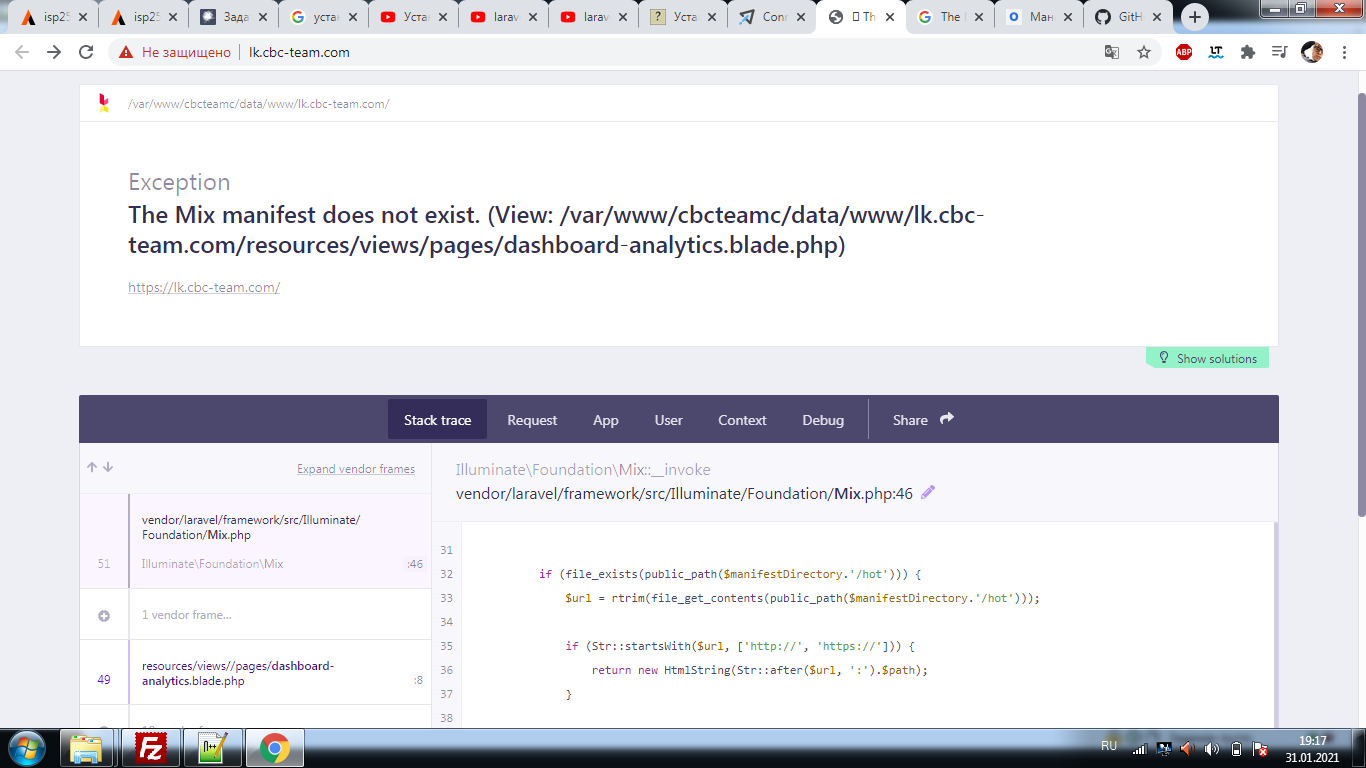Click code line 36 return new HtmlString
Image resolution: width=1366 pixels, height=768 pixels.
pos(760,670)
